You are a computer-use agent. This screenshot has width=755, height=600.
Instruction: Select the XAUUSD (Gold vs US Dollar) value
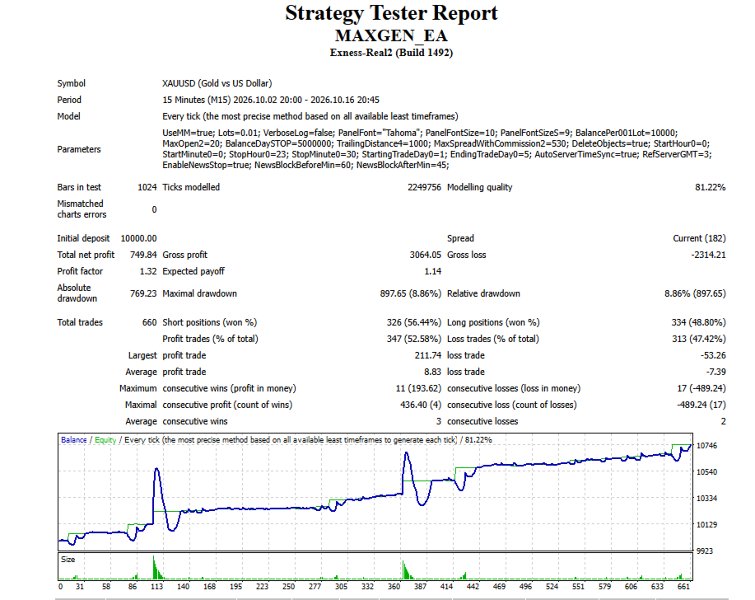coord(217,83)
